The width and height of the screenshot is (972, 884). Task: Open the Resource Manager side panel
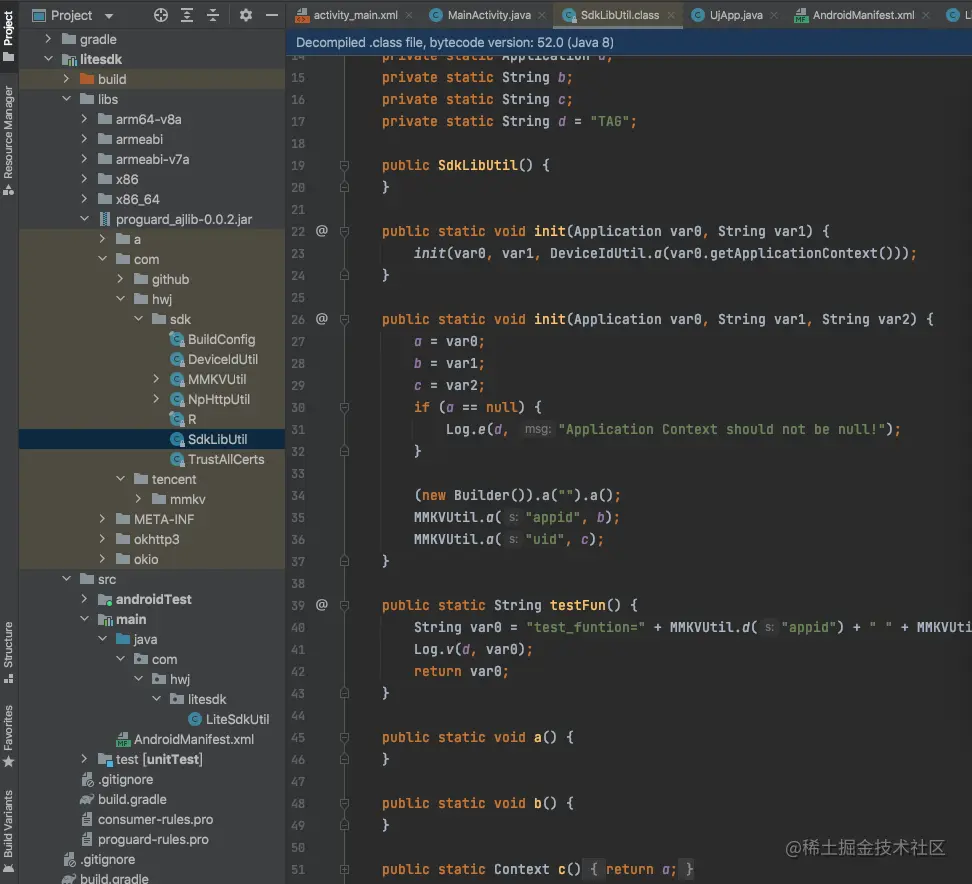9,140
